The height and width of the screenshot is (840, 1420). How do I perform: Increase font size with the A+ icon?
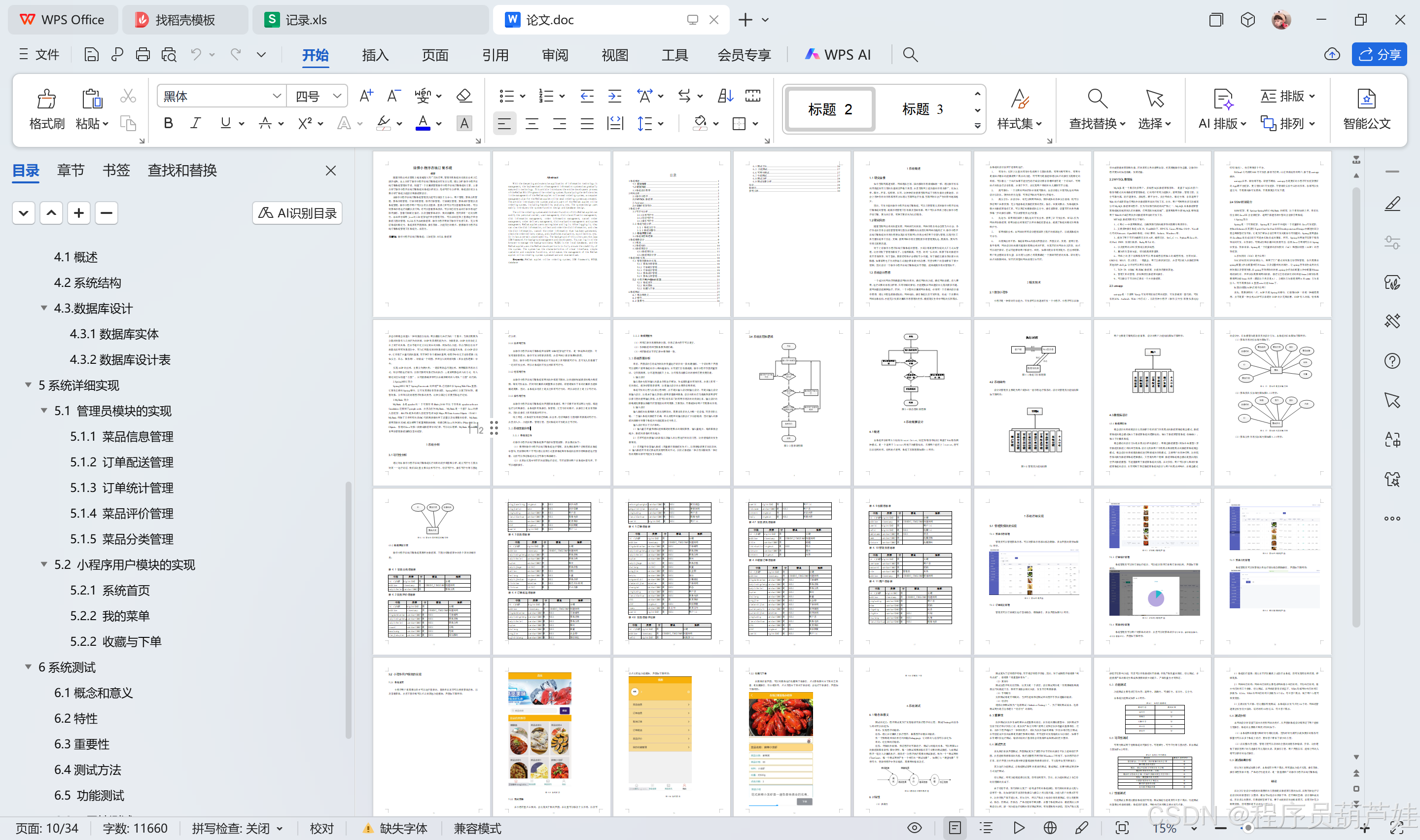pyautogui.click(x=366, y=96)
